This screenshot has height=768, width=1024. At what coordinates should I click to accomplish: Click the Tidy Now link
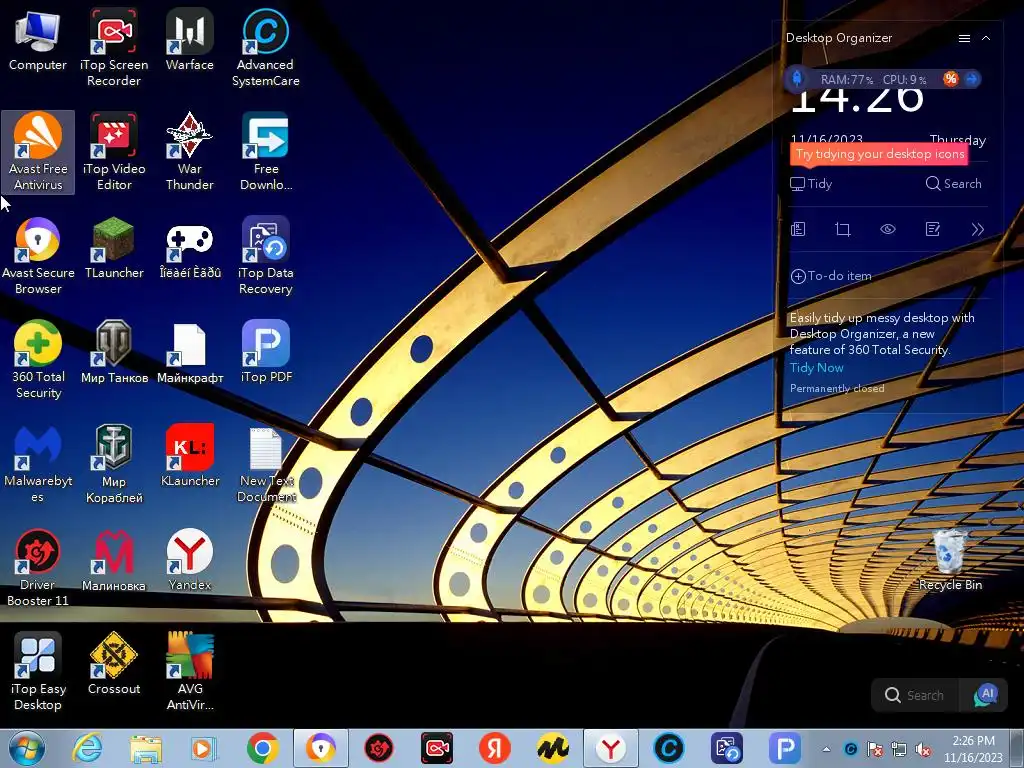click(816, 368)
